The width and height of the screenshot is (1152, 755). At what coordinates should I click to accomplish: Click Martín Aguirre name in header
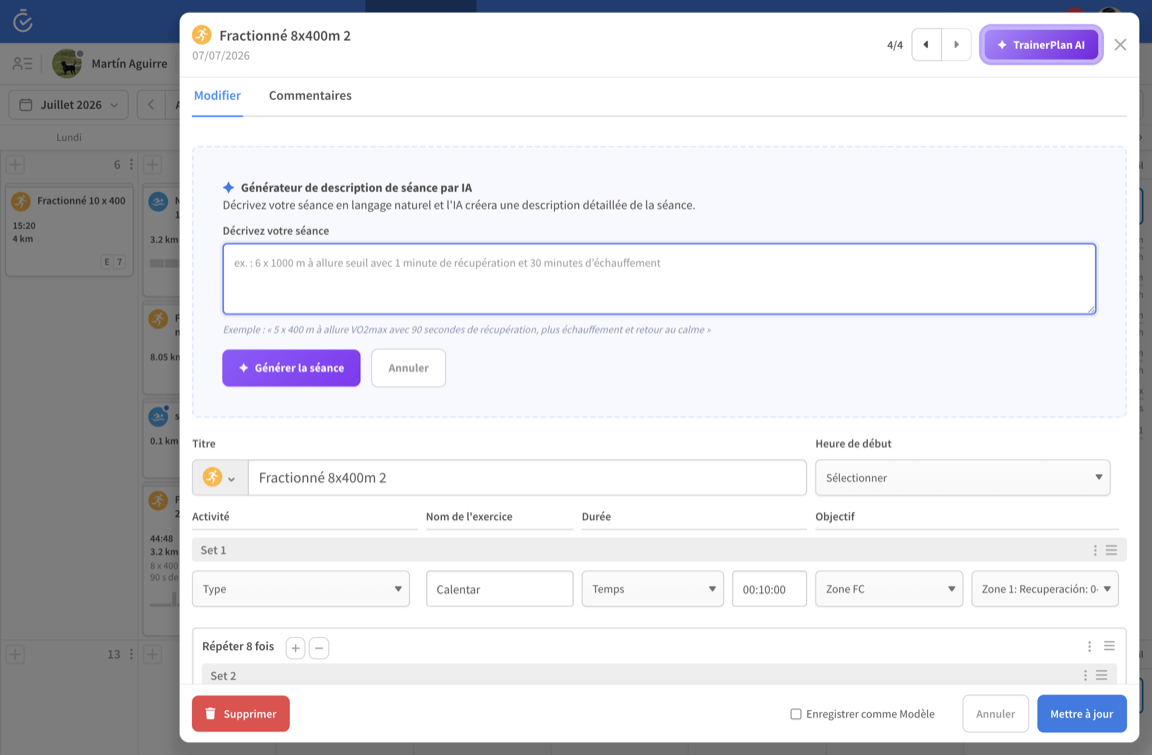coord(129,64)
